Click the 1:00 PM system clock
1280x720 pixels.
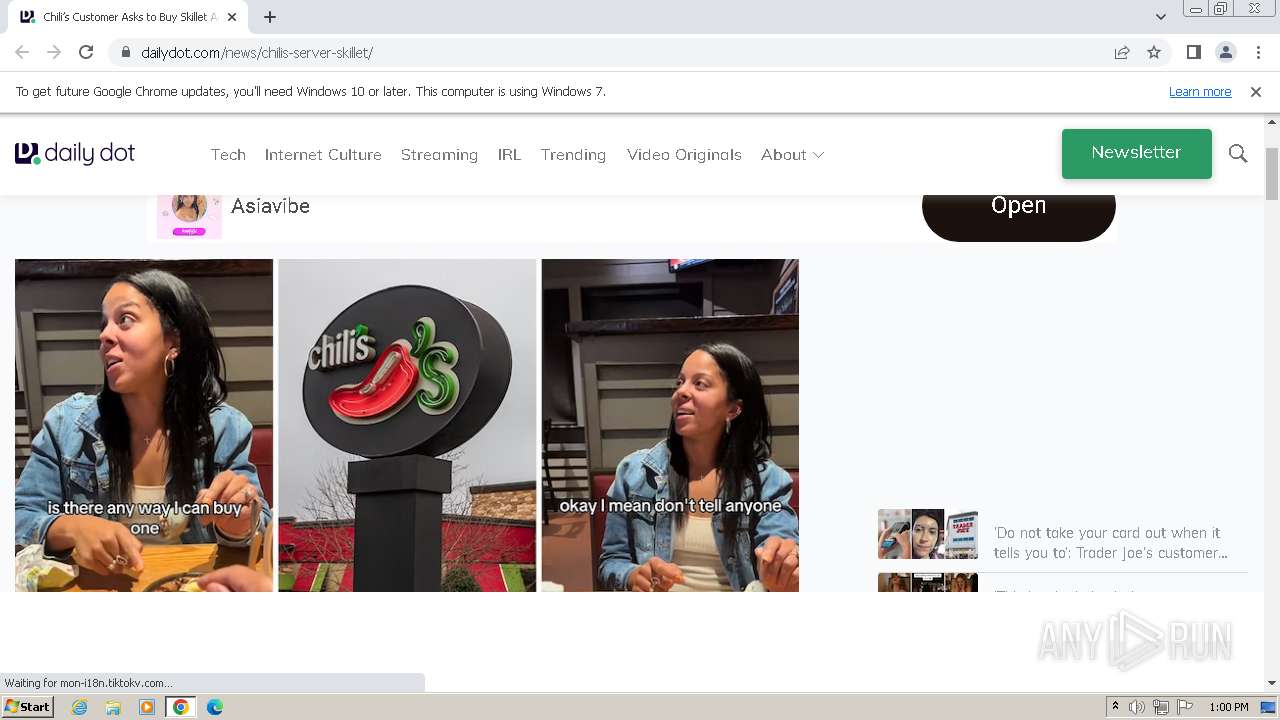[1228, 707]
